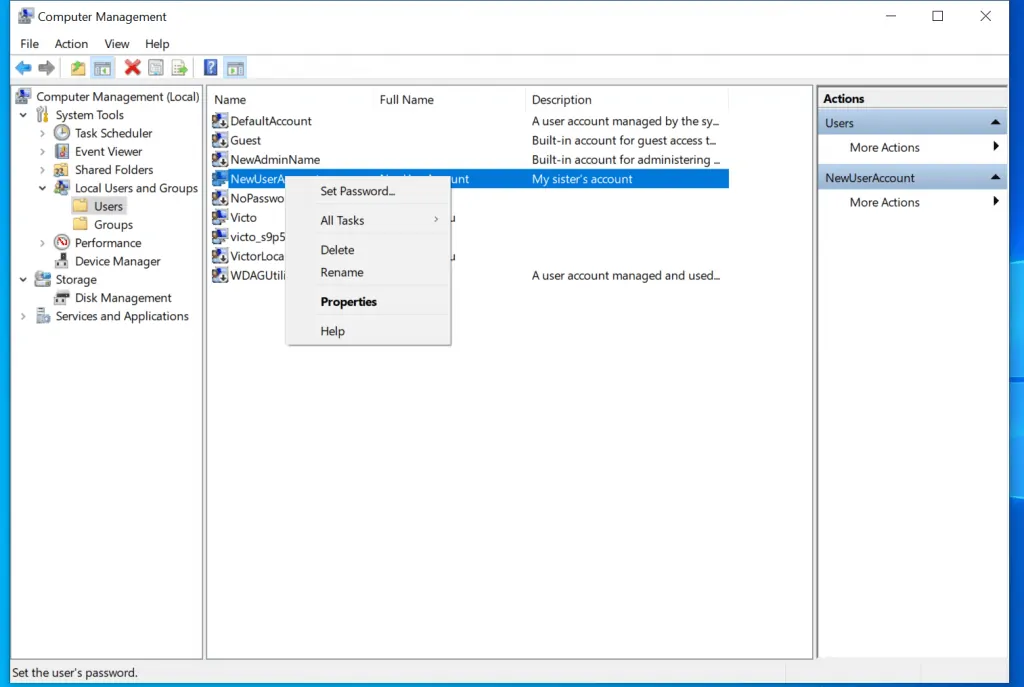
Task: Click the red X Delete toolbar icon
Action: tap(132, 67)
